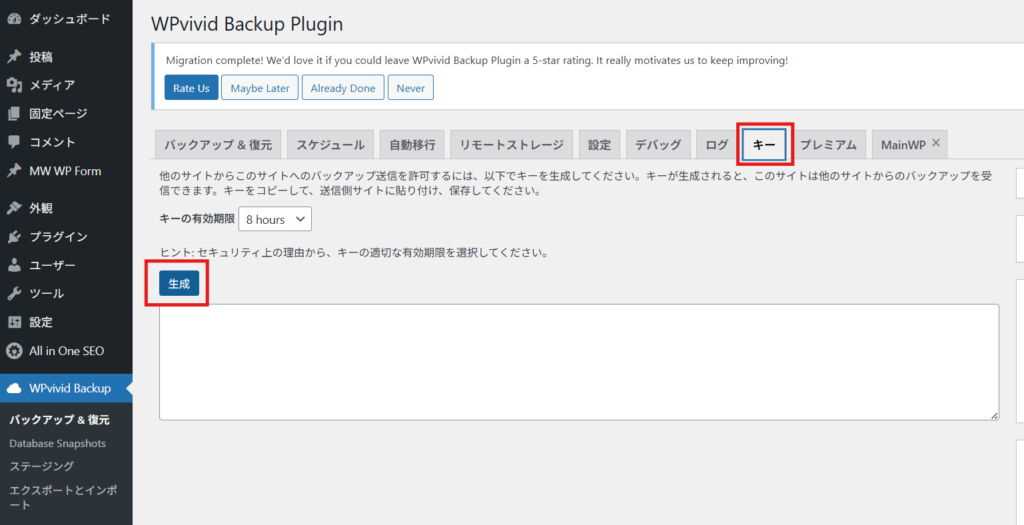
Task: Expand the キーの有効期限 8 hours dropdown
Action: (x=275, y=219)
